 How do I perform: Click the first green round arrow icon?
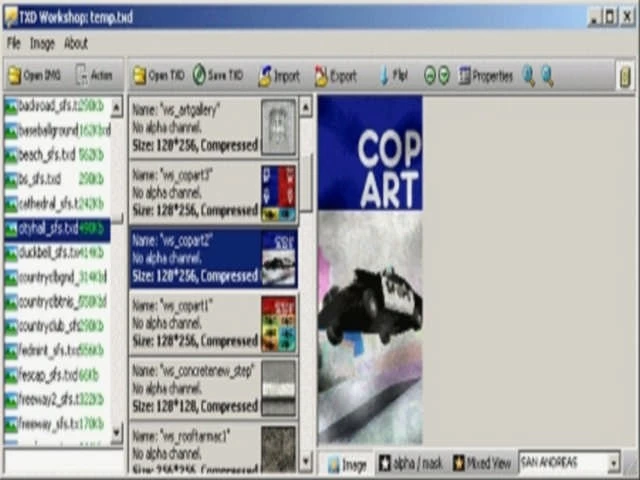(429, 76)
